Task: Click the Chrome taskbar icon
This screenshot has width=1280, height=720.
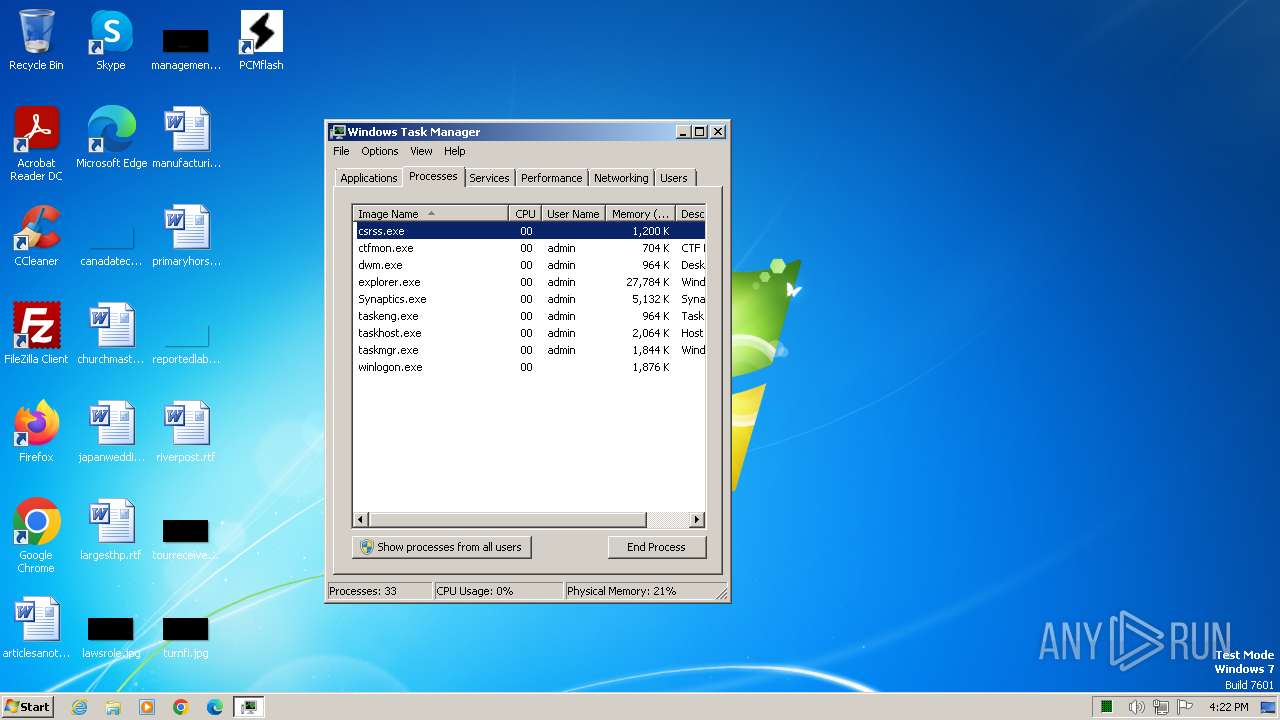Action: pyautogui.click(x=181, y=707)
